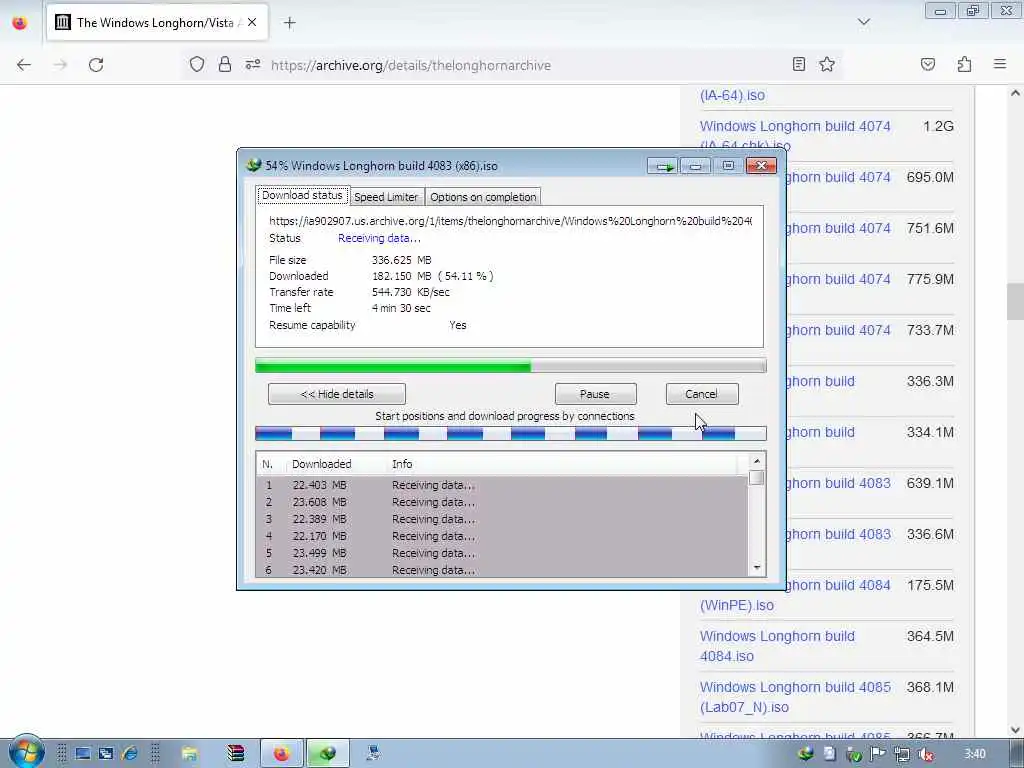Close the Windows Longhorn/Vista tab
Image resolution: width=1024 pixels, height=768 pixels.
tap(252, 22)
